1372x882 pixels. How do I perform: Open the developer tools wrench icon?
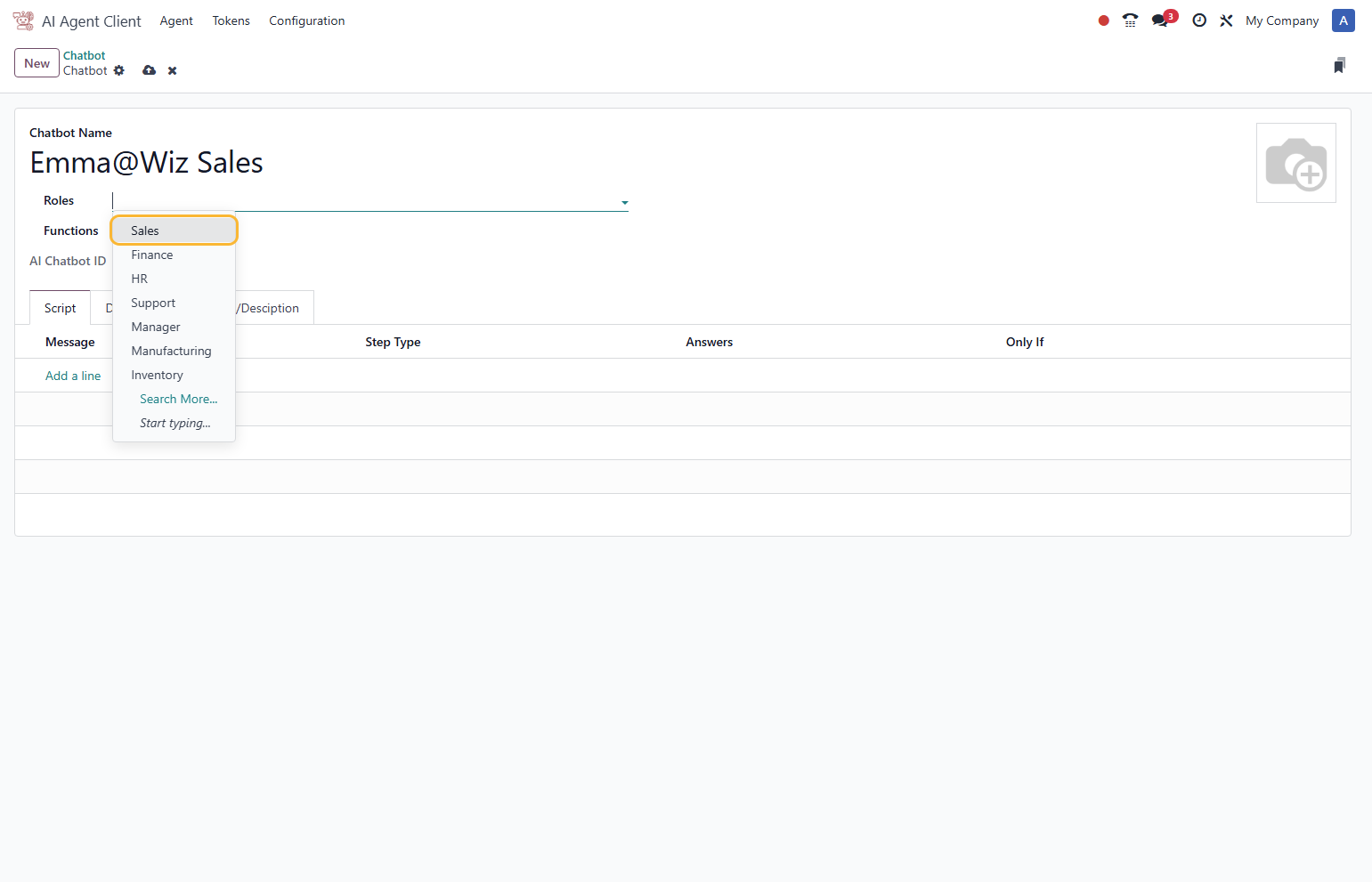point(1226,20)
